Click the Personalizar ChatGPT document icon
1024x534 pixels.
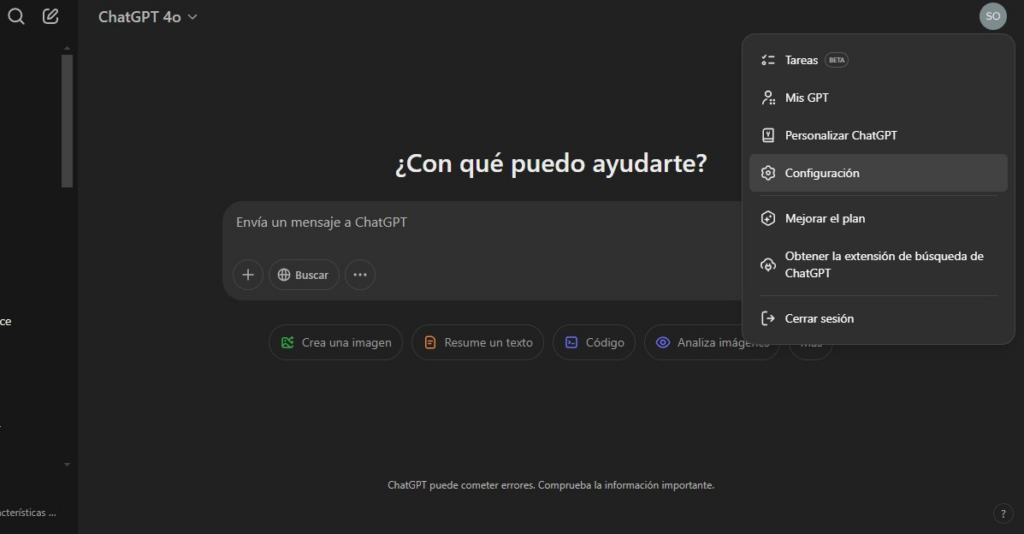768,135
